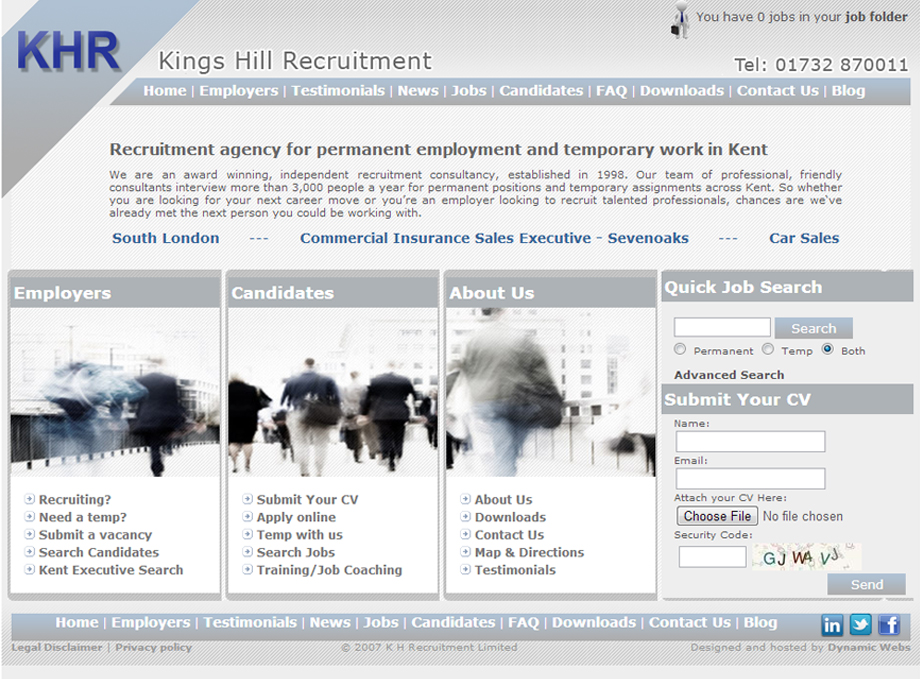The image size is (920, 679).
Task: Open Contact Us link in About Us list
Action: point(509,535)
